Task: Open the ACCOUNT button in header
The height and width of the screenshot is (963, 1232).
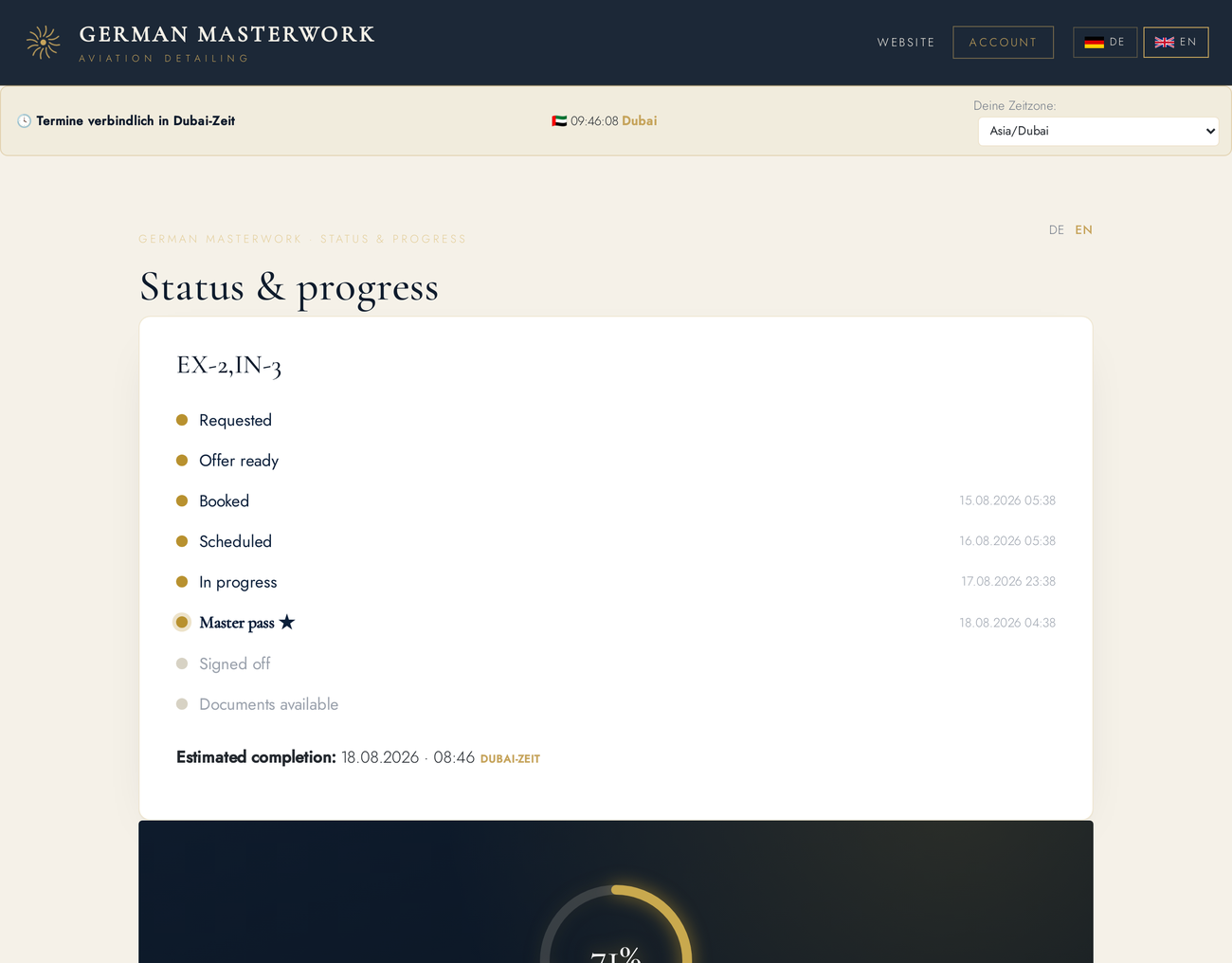Action: coord(1003,43)
